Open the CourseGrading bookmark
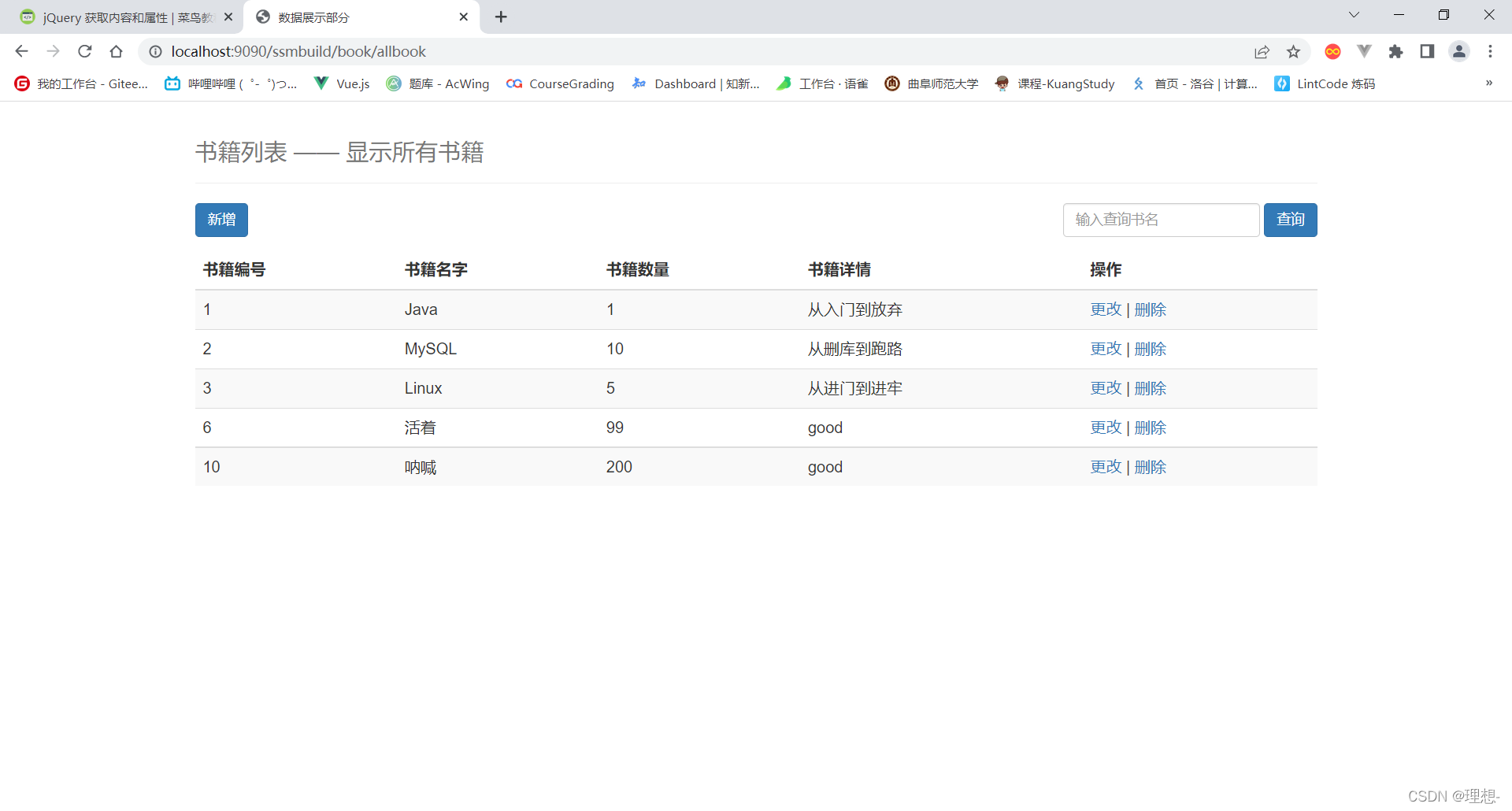Screen dimensions: 1512x811 [x=560, y=83]
